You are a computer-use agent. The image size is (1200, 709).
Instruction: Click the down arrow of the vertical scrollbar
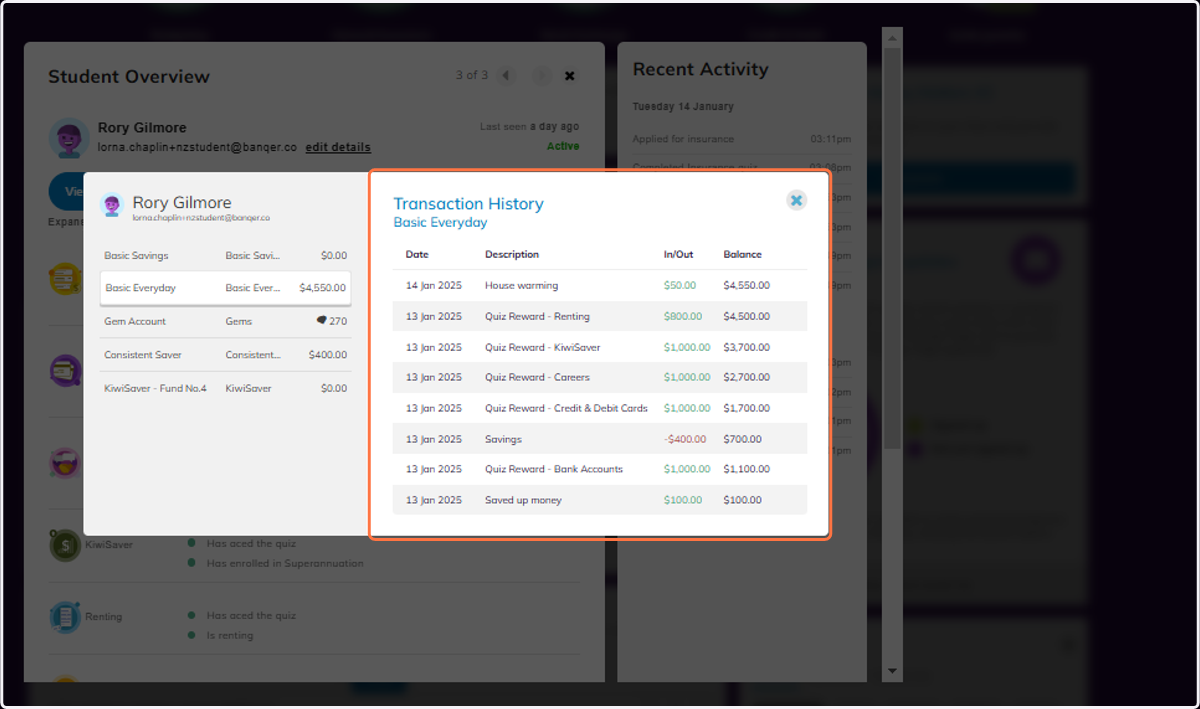click(x=892, y=672)
